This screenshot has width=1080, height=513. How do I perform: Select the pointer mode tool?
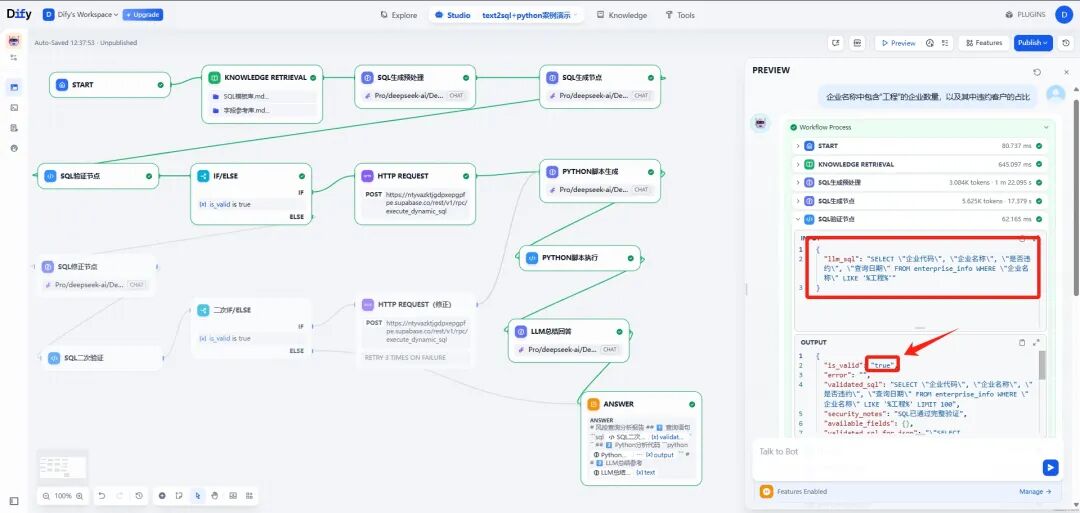[x=198, y=495]
